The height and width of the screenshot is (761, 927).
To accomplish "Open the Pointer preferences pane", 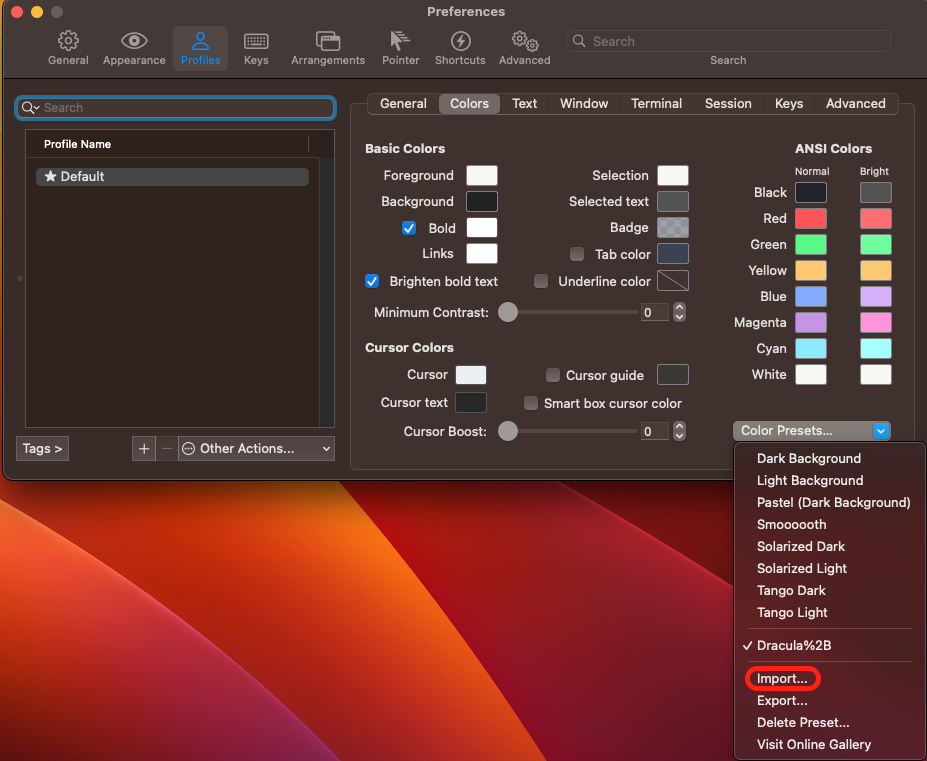I will tap(400, 48).
